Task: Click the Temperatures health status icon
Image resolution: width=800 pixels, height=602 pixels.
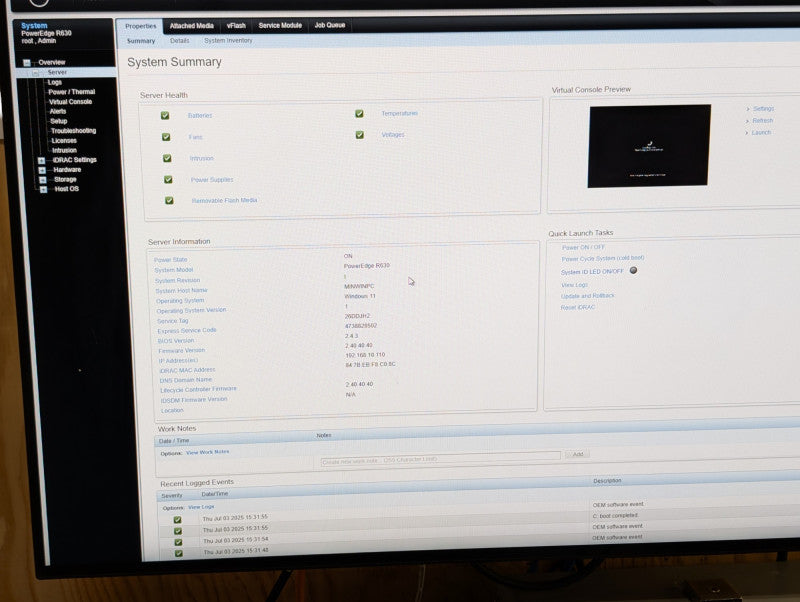Action: [x=359, y=114]
